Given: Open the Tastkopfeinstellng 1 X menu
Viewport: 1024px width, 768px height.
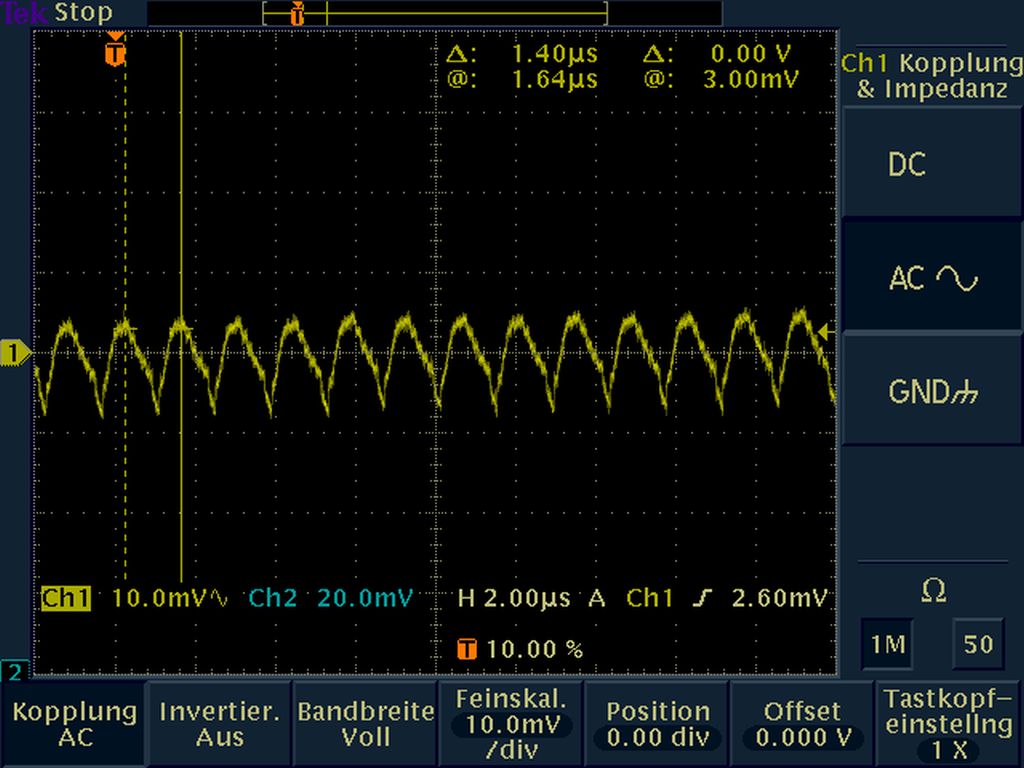Looking at the screenshot, I should 949,724.
